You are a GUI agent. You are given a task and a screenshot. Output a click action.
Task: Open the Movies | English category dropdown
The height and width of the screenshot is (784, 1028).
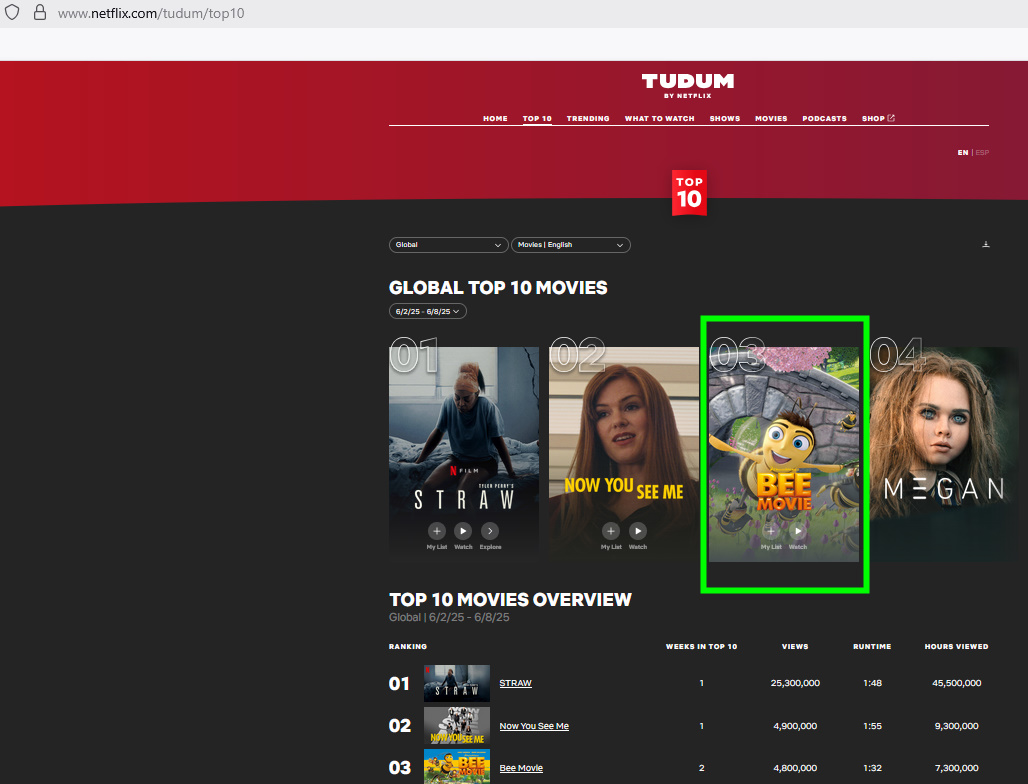(x=570, y=245)
